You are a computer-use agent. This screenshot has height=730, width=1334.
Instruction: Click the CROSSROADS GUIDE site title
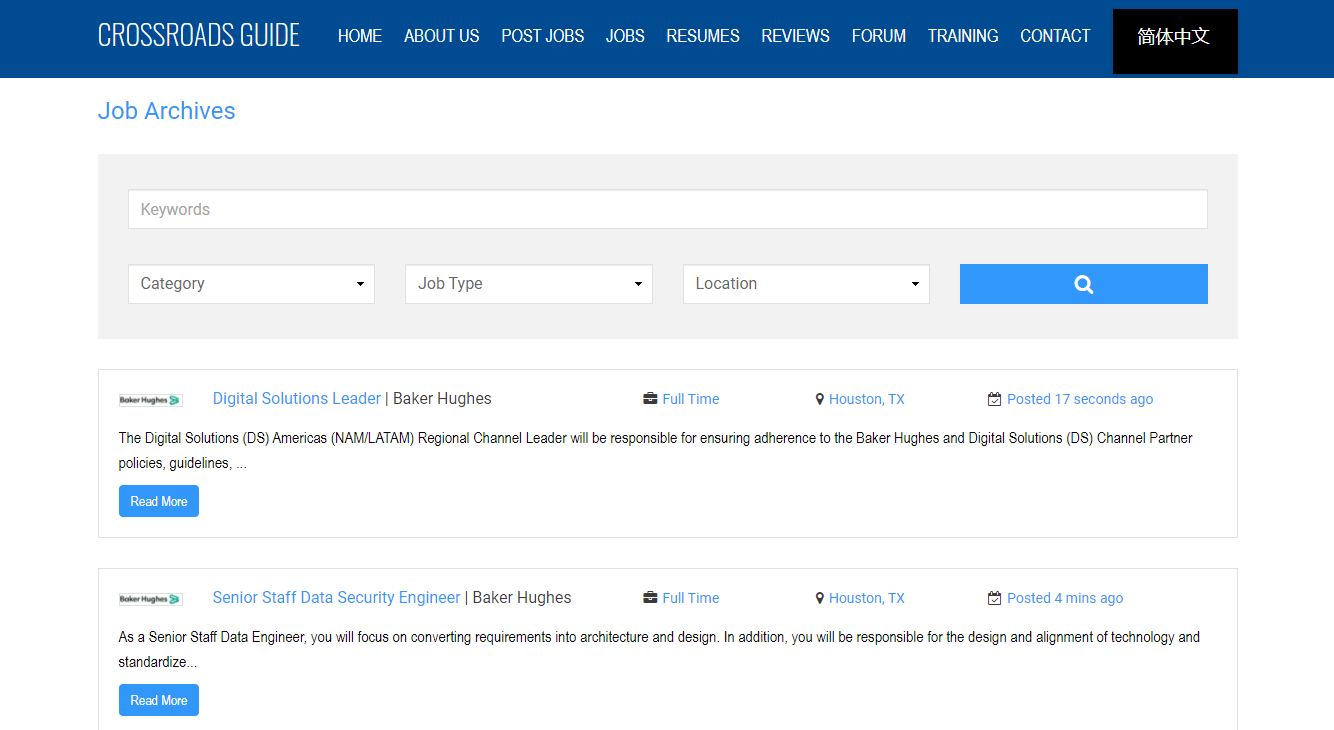(x=199, y=35)
